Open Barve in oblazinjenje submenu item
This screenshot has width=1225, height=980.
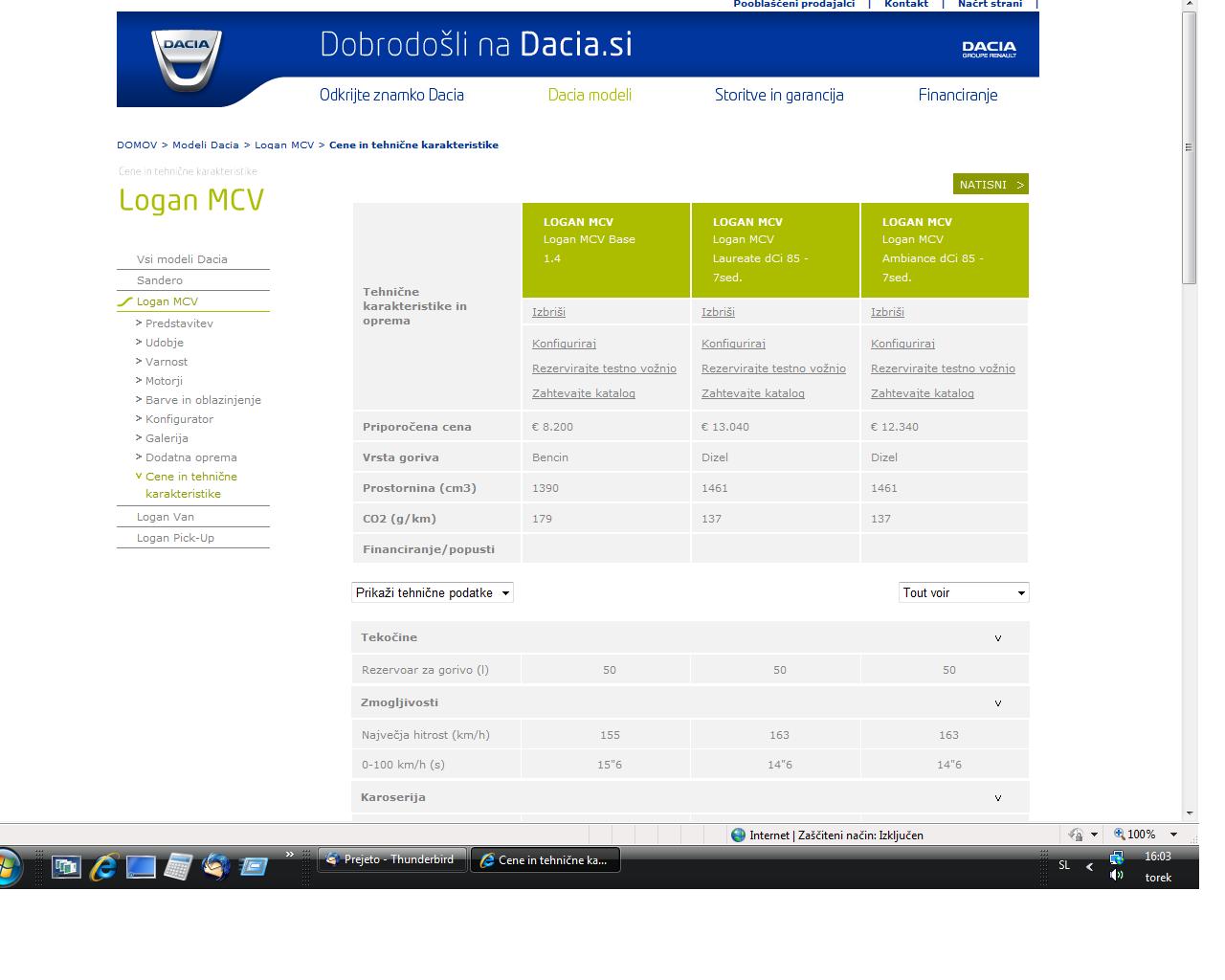click(x=203, y=400)
